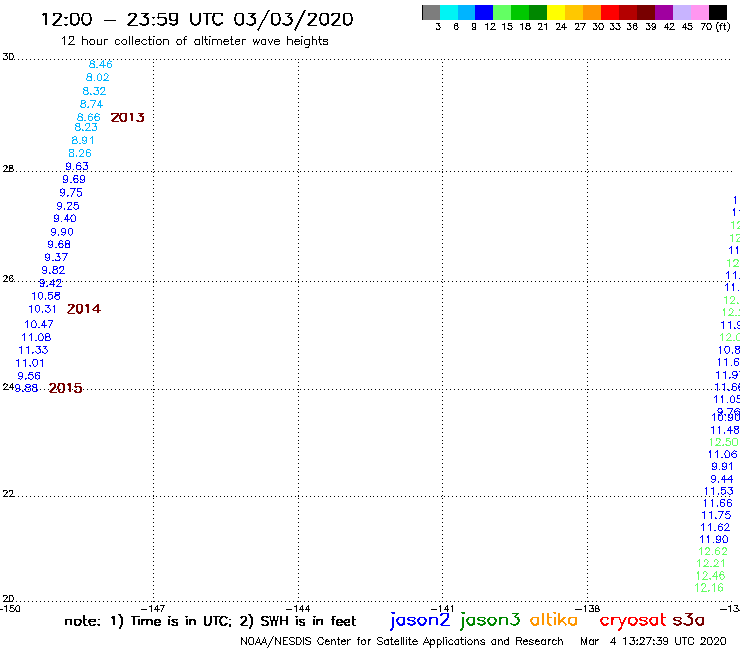Select the 8.66 value beside 2013

click(x=89, y=117)
